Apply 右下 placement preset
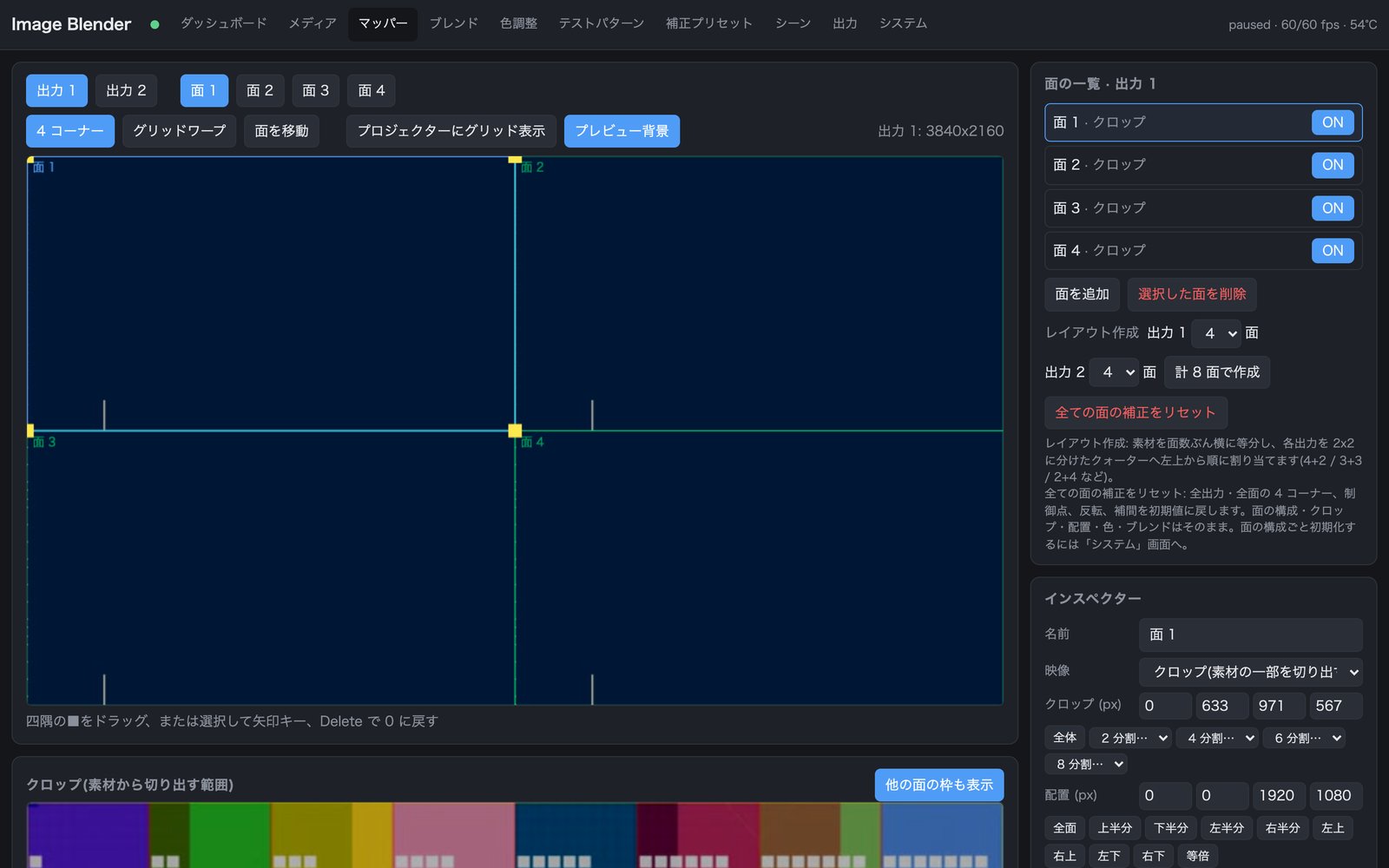1389x868 pixels. point(1154,856)
